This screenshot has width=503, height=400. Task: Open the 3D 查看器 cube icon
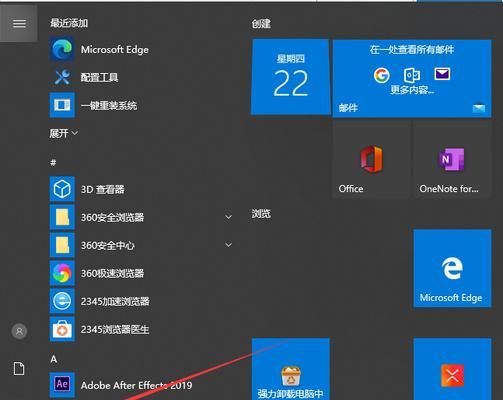click(62, 189)
